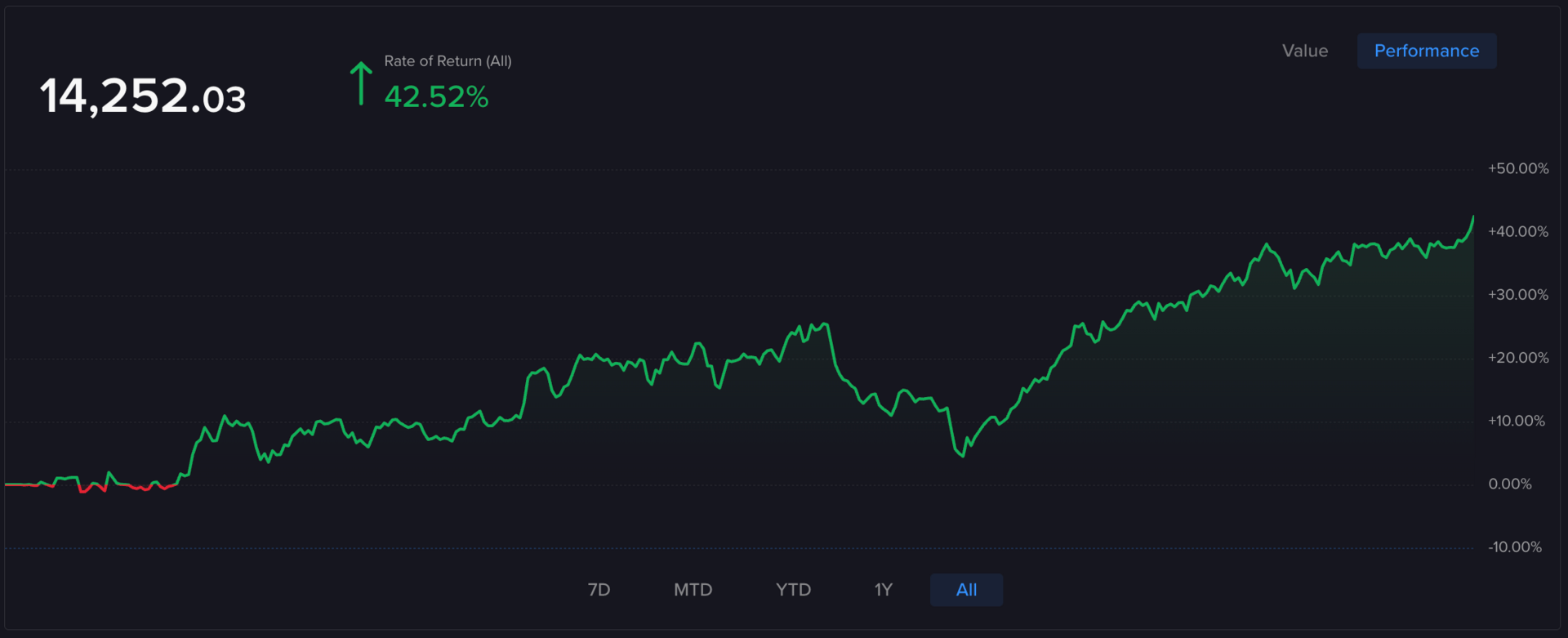Click the chart line's final peak point
The image size is (1568, 638).
tap(1473, 217)
